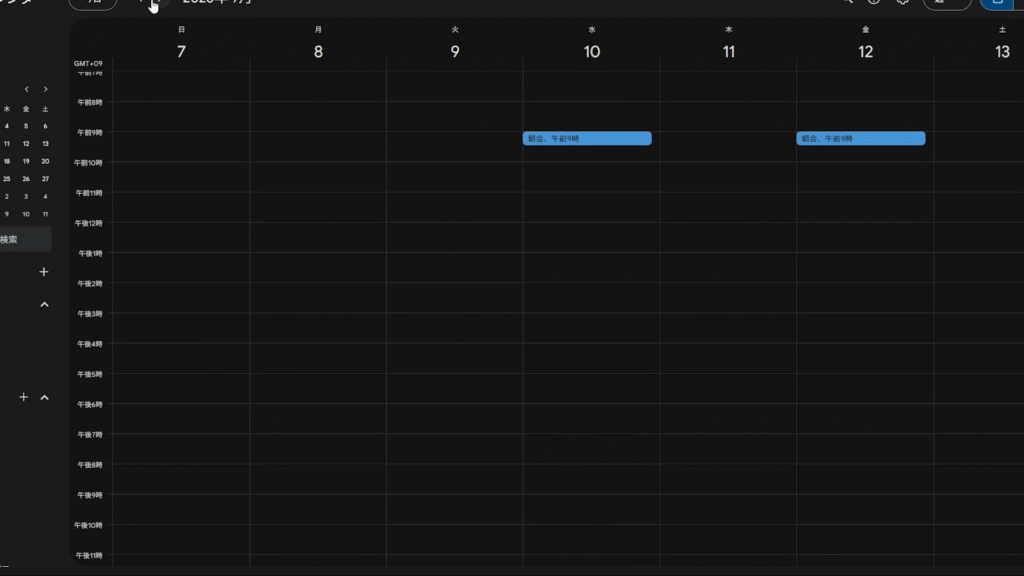This screenshot has height=576, width=1024.
Task: Go to next month in mini calendar
Action: [45, 89]
